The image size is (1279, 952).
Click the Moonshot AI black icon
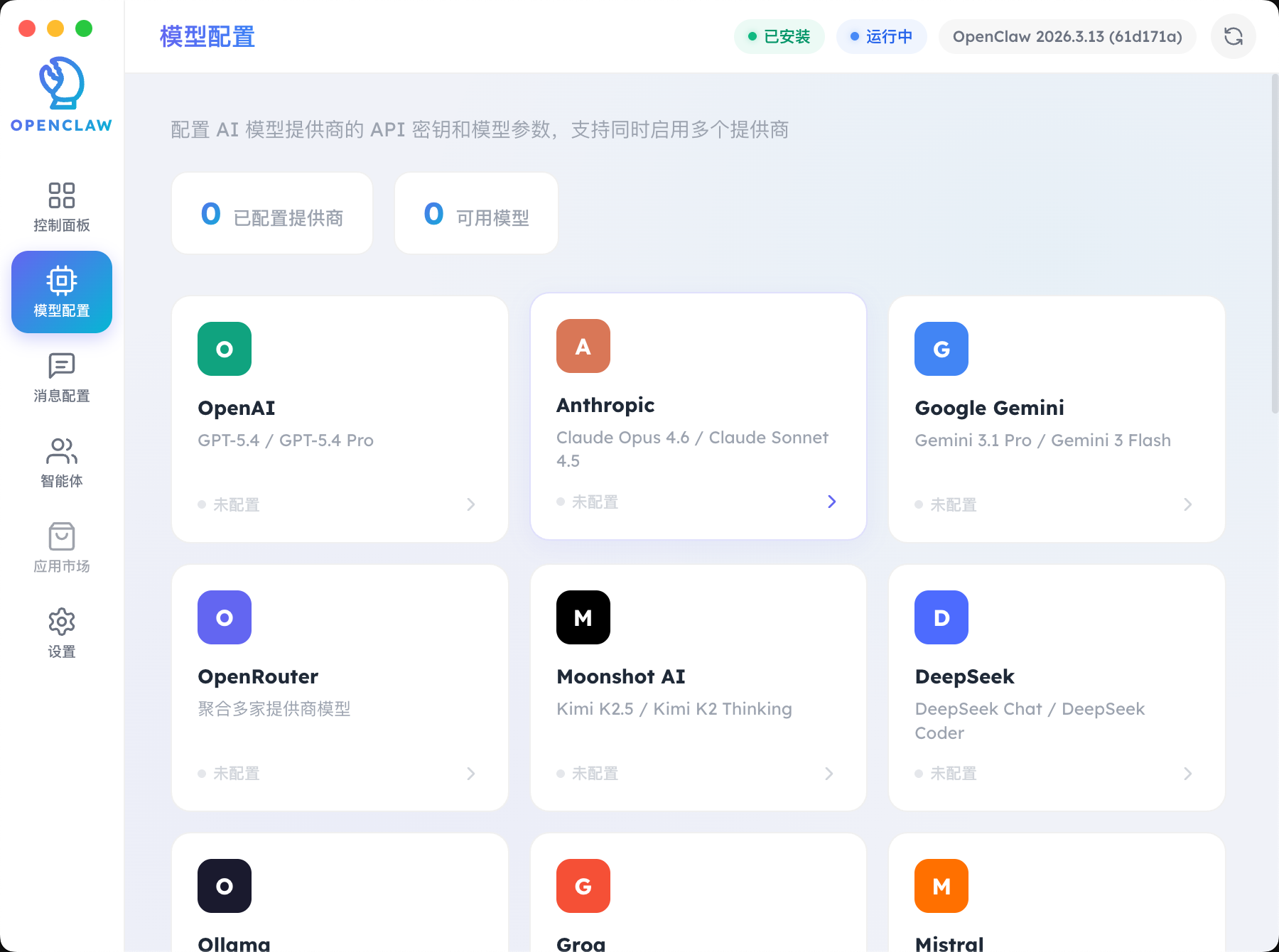pyautogui.click(x=583, y=617)
